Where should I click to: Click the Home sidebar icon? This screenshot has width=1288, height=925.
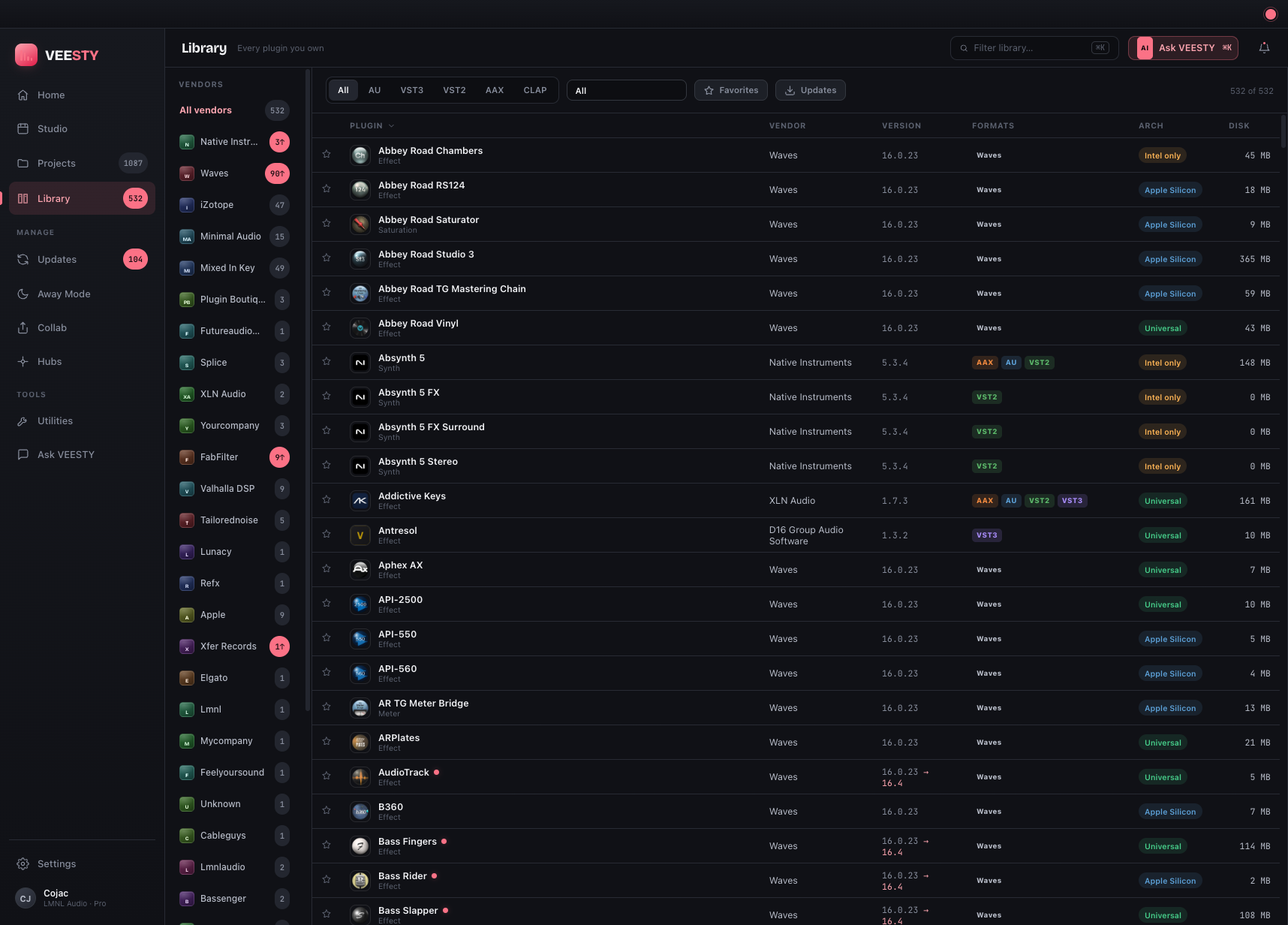click(x=23, y=95)
